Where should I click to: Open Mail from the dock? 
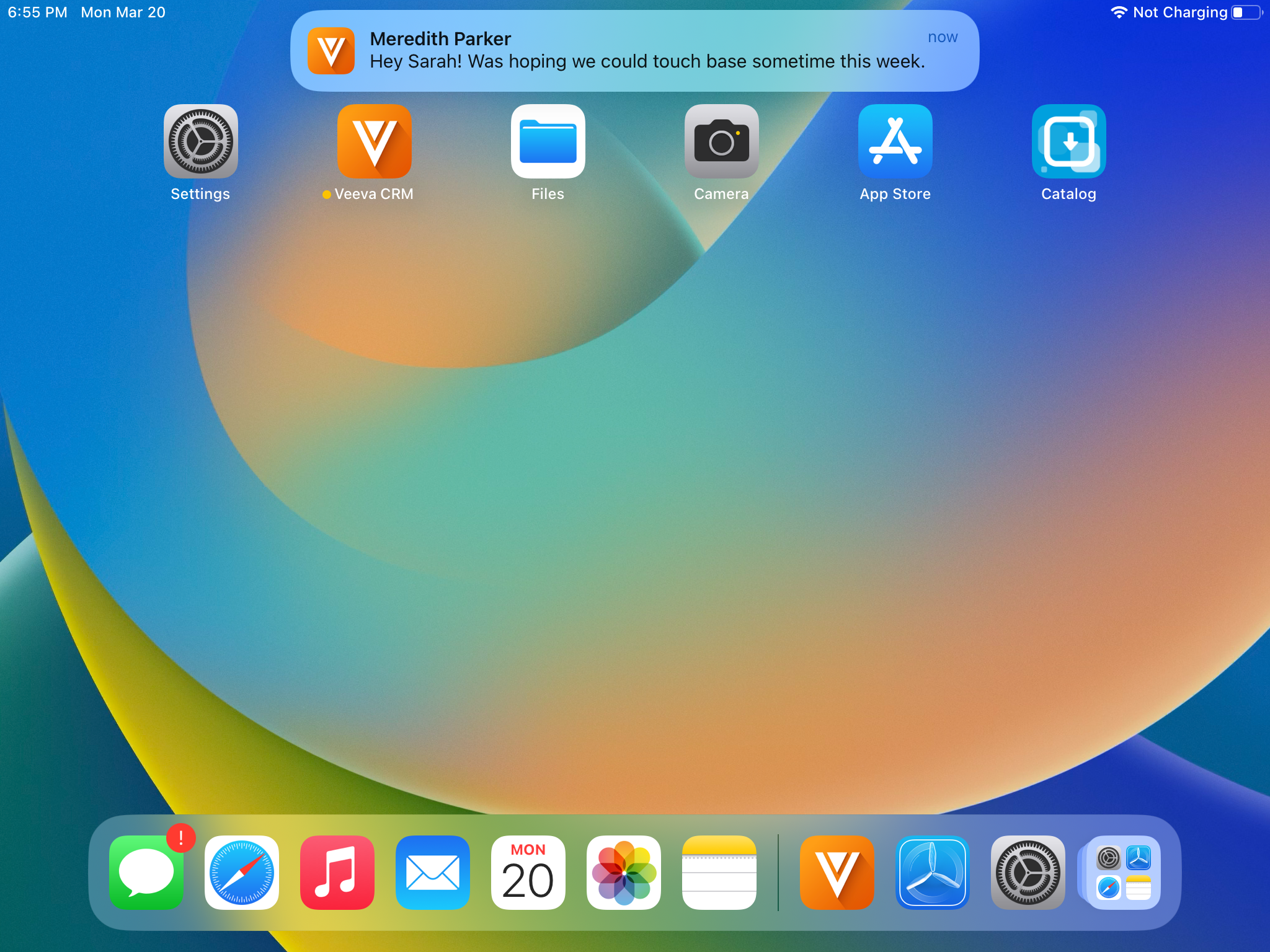point(433,873)
